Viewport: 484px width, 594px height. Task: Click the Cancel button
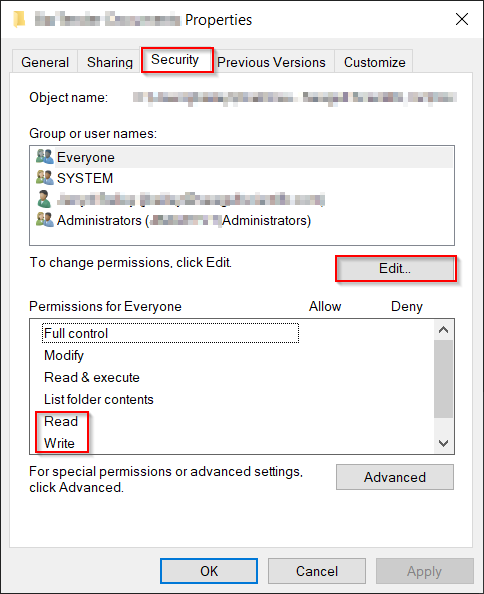click(317, 571)
